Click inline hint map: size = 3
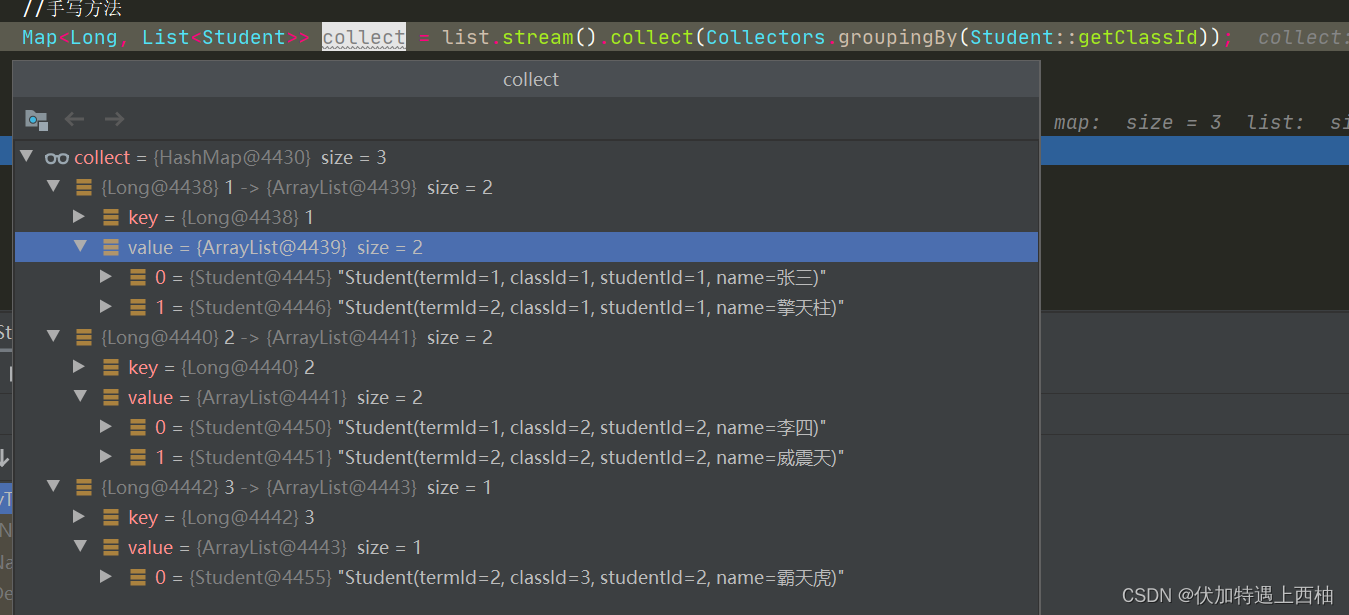This screenshot has width=1349, height=615. pos(1138,122)
